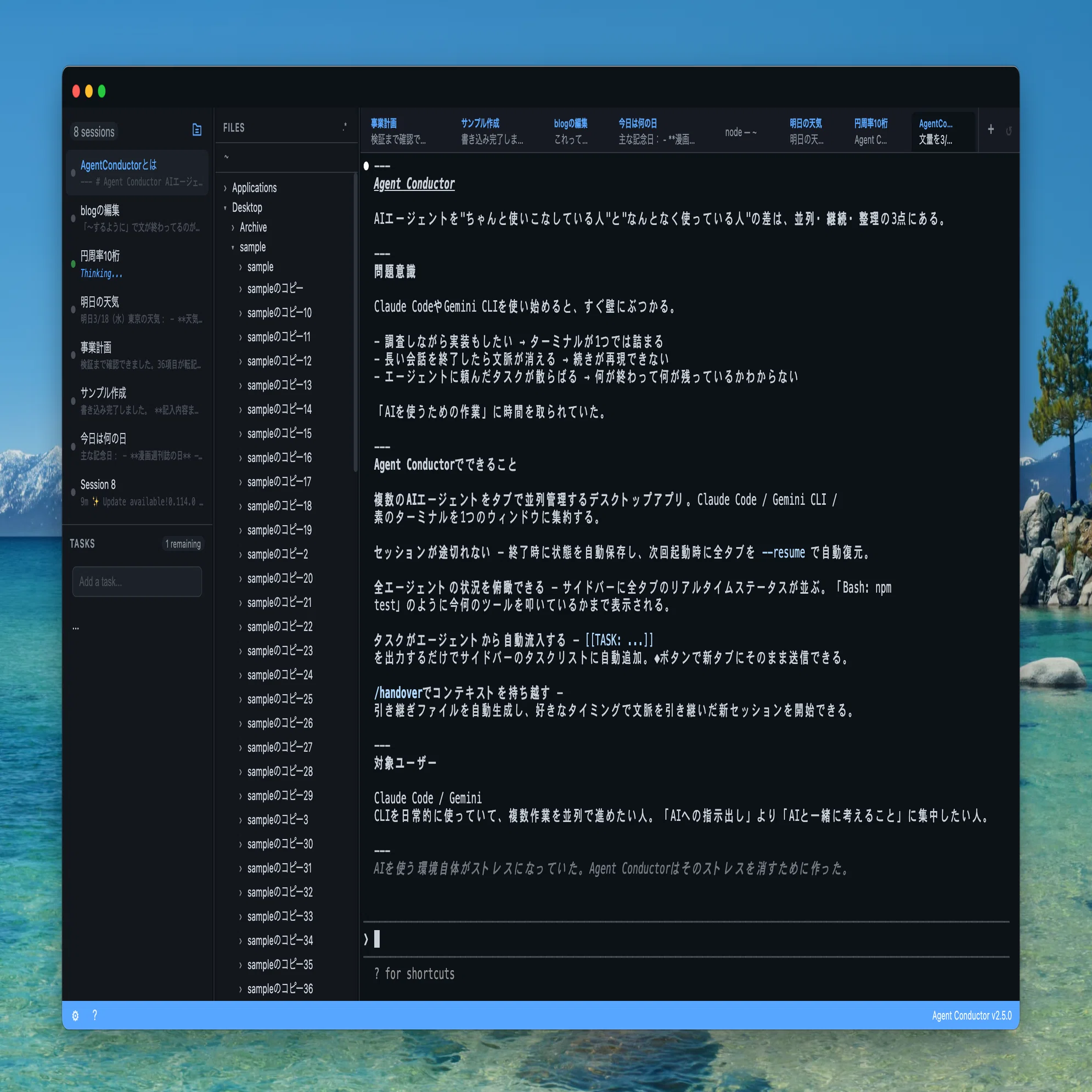
Task: Collapse the Desktop folder
Action: coord(225,208)
